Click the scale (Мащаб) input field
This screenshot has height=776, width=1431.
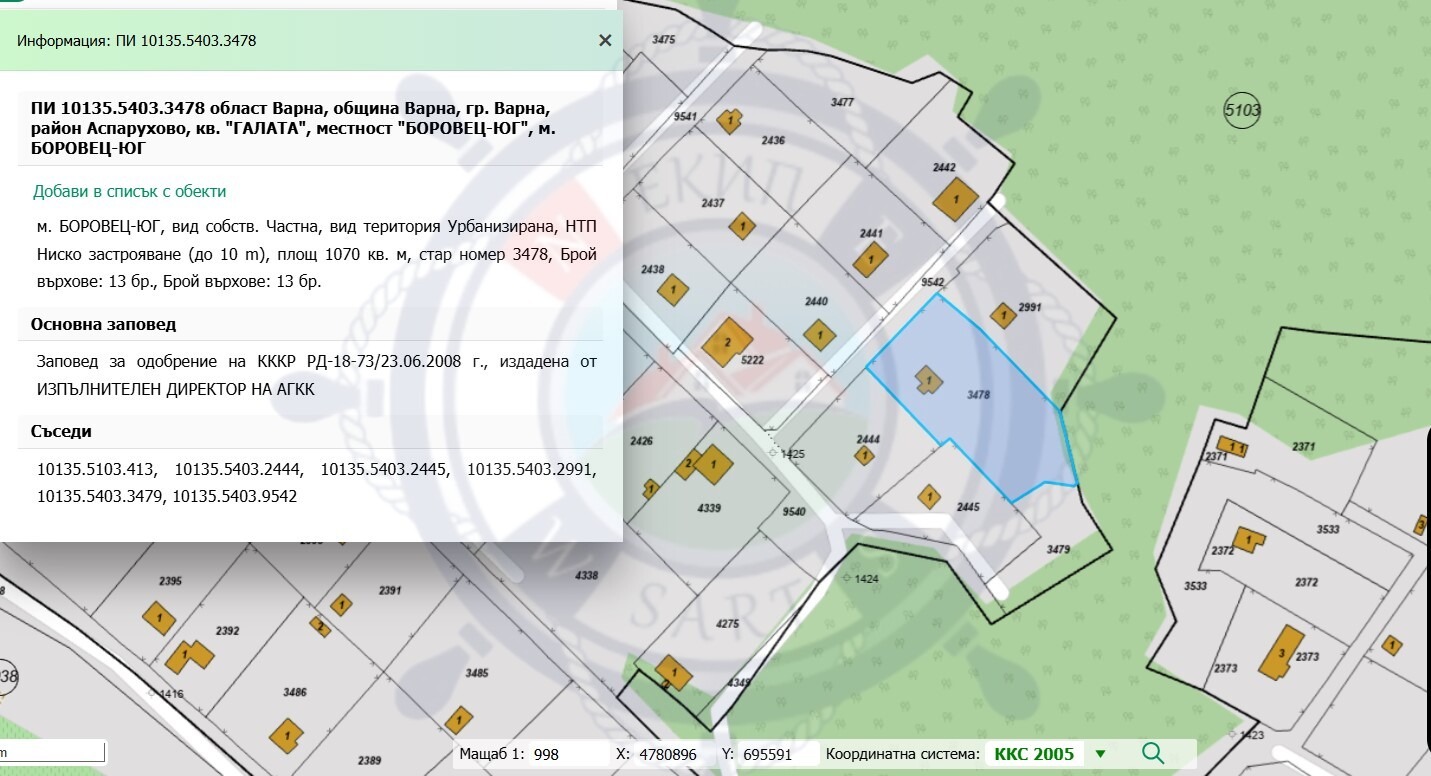pos(567,754)
